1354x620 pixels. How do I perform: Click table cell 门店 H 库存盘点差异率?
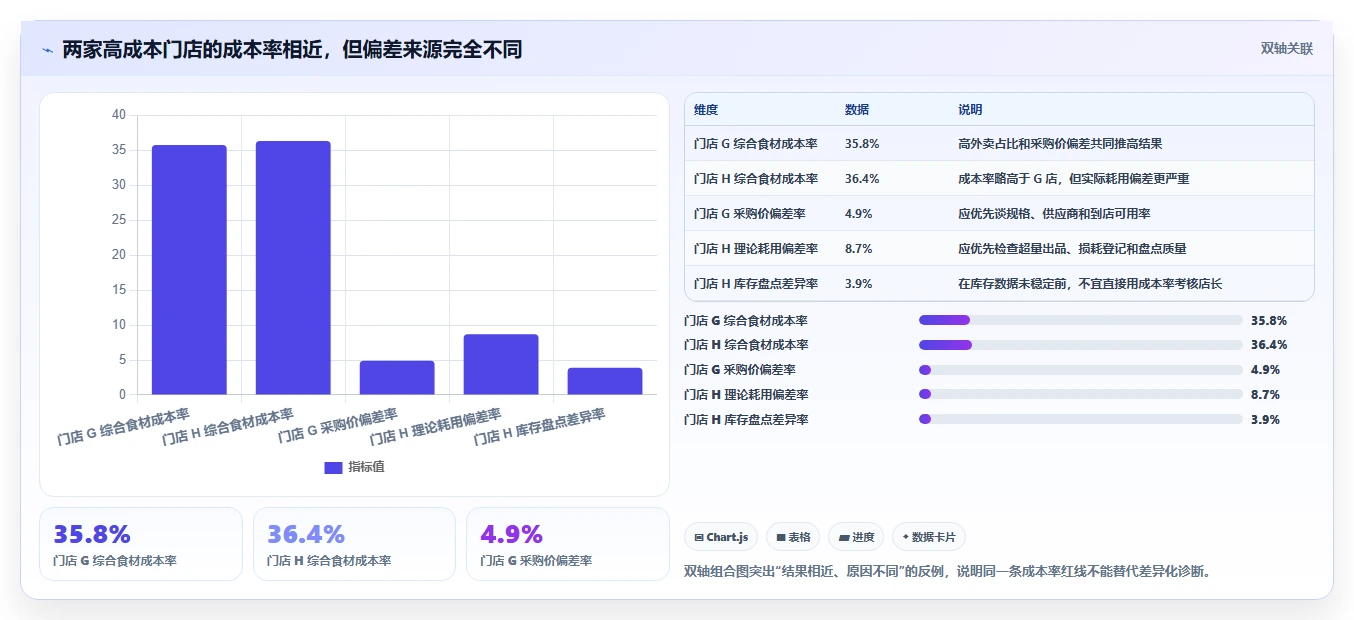(755, 284)
